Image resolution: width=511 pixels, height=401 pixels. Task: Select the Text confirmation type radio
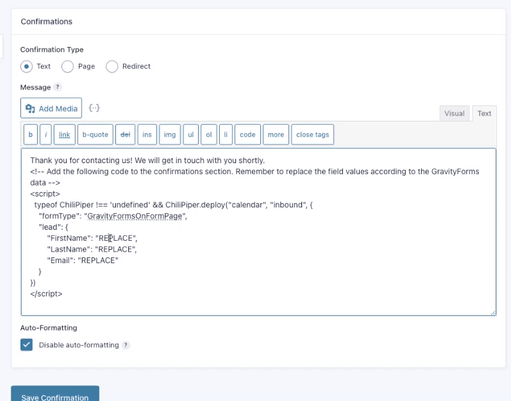pos(26,66)
